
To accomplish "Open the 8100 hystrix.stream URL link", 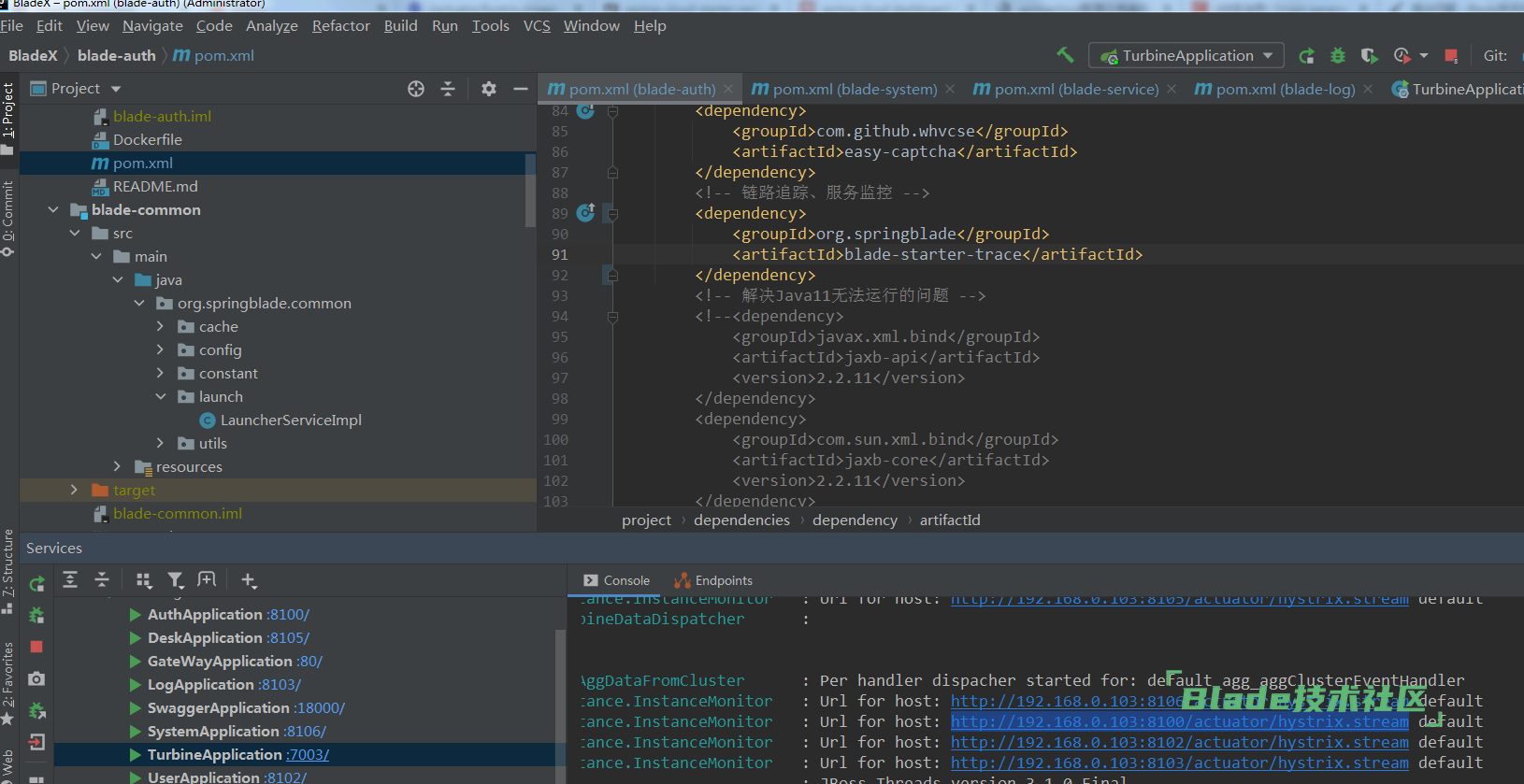I will [1179, 721].
